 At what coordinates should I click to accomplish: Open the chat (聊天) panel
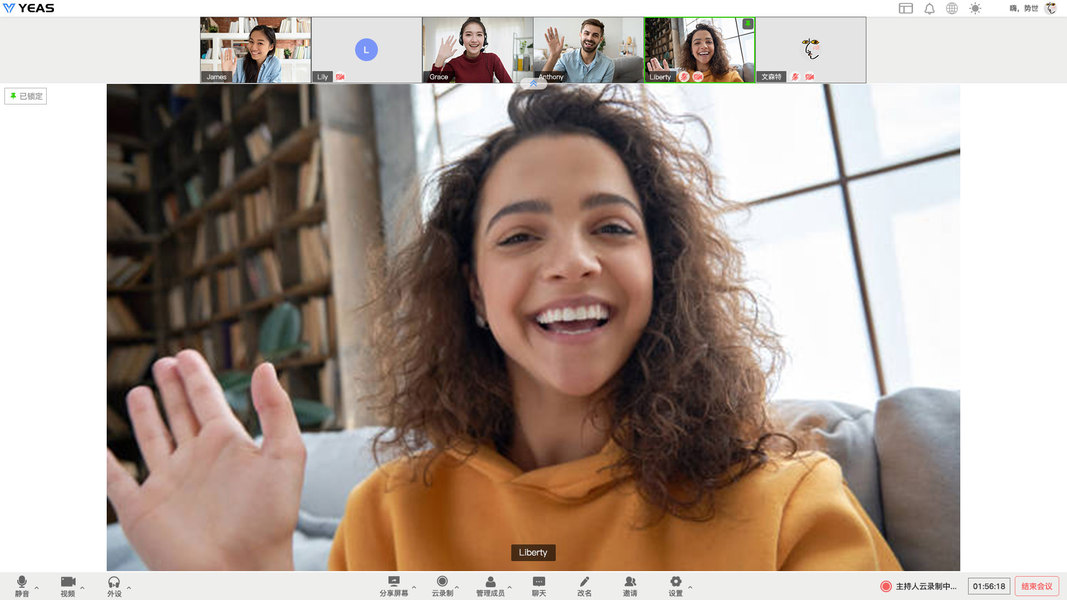539,586
